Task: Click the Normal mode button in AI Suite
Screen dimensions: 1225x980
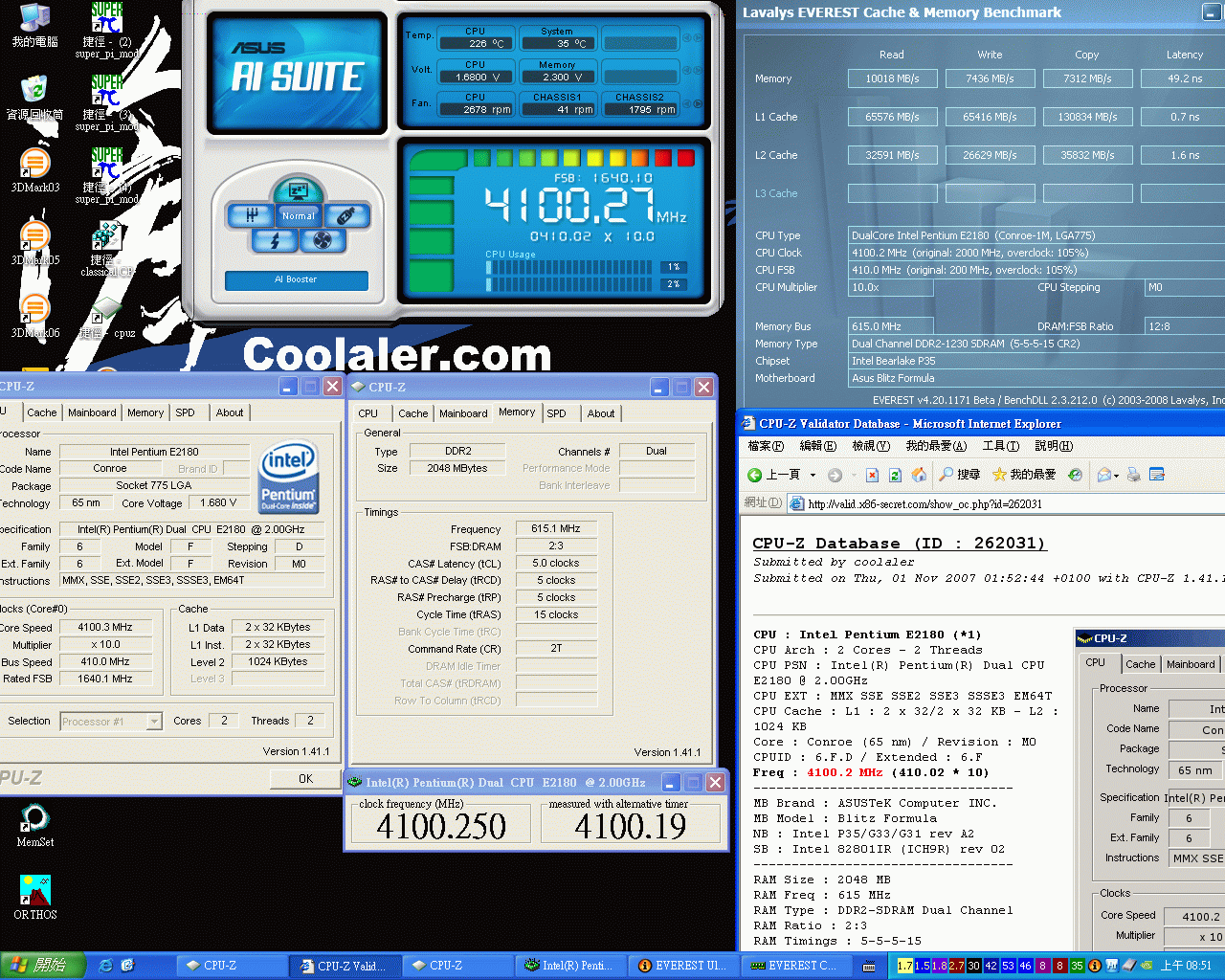Action: click(x=298, y=215)
